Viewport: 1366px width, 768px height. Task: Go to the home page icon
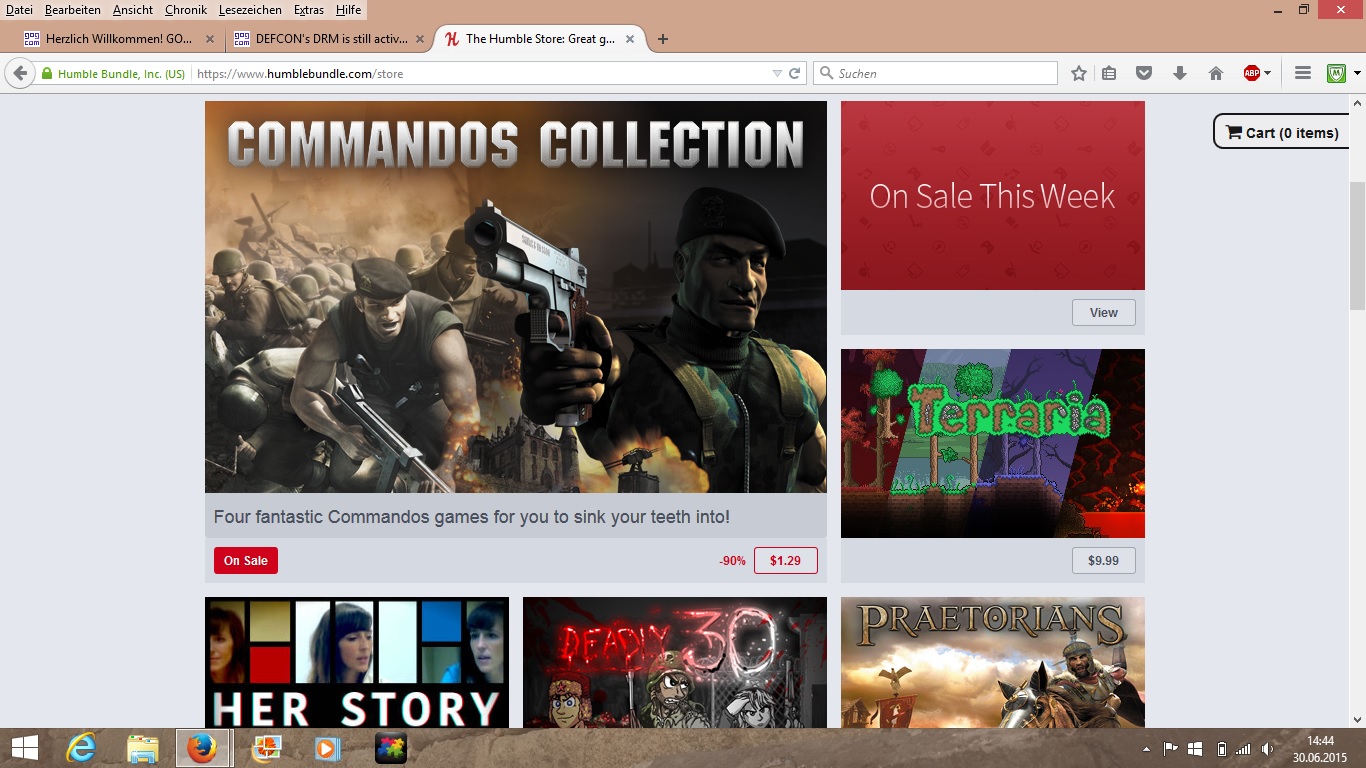click(1216, 73)
